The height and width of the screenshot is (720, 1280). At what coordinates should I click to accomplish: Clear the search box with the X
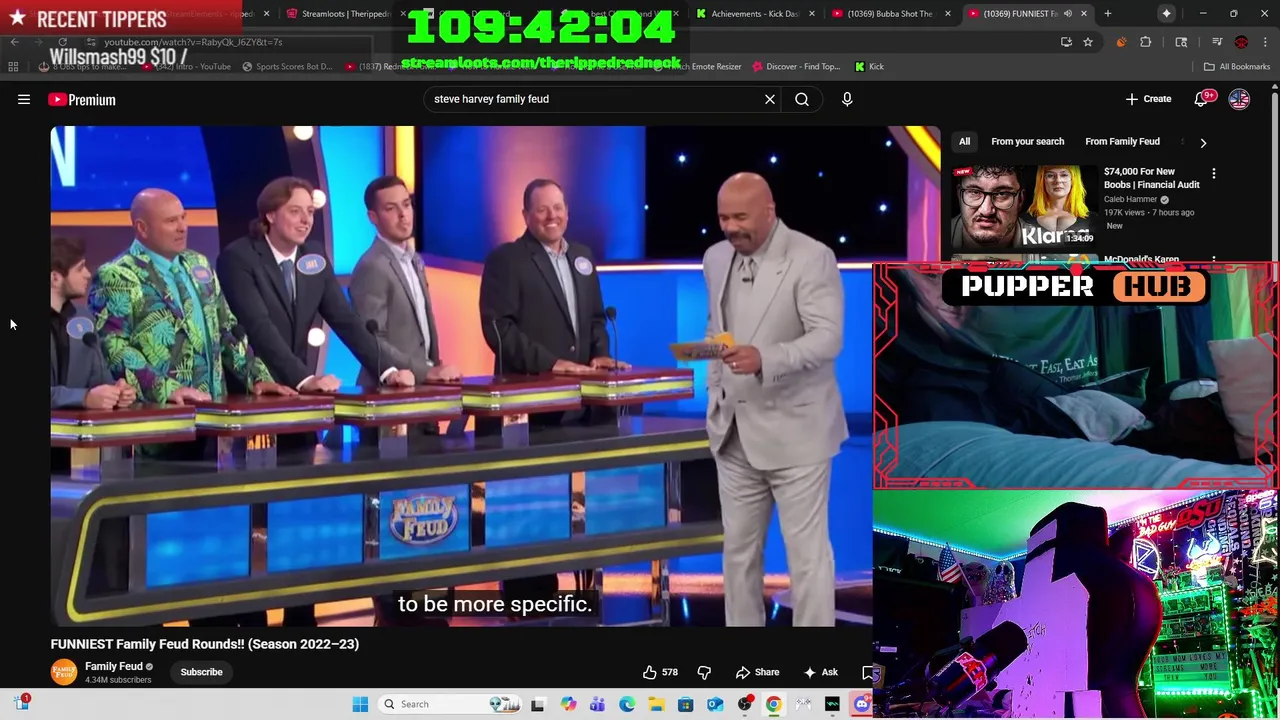[x=770, y=99]
